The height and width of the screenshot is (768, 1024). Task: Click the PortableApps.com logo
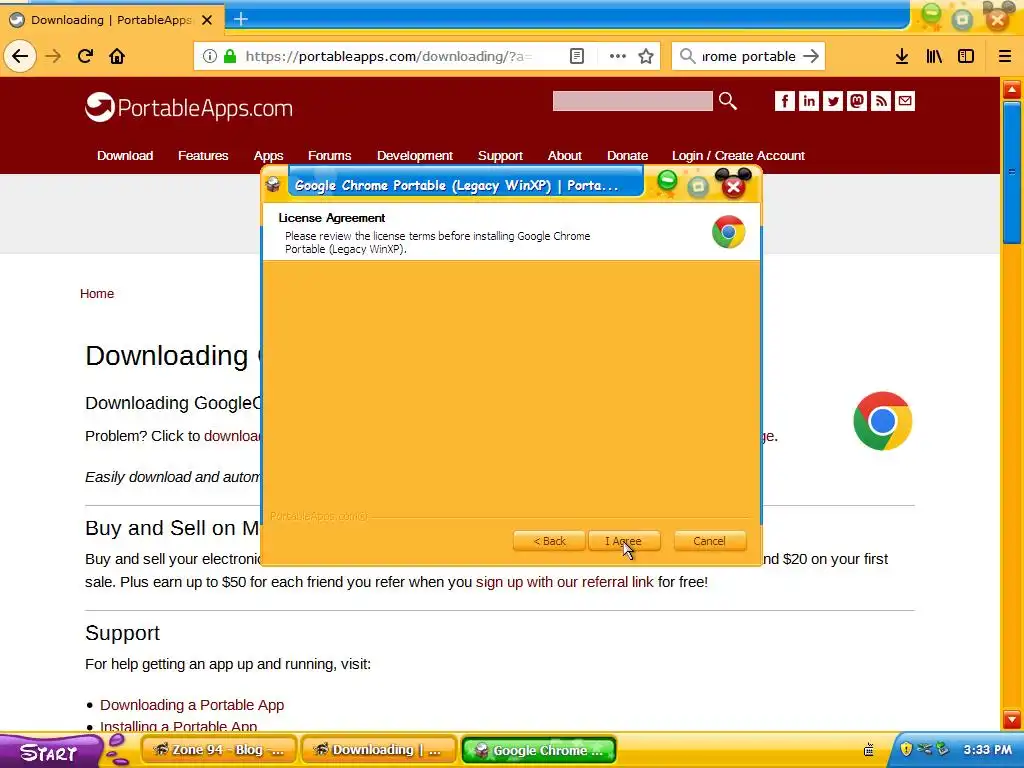(189, 107)
